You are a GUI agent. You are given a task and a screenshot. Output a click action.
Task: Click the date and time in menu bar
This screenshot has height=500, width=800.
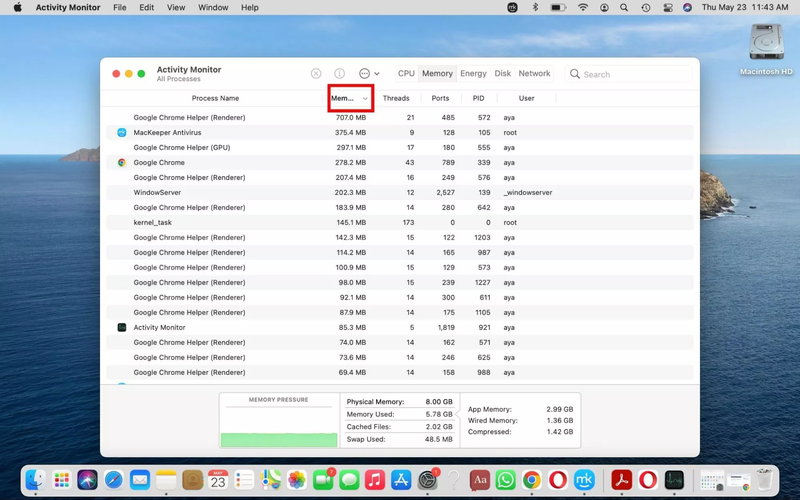pos(745,7)
